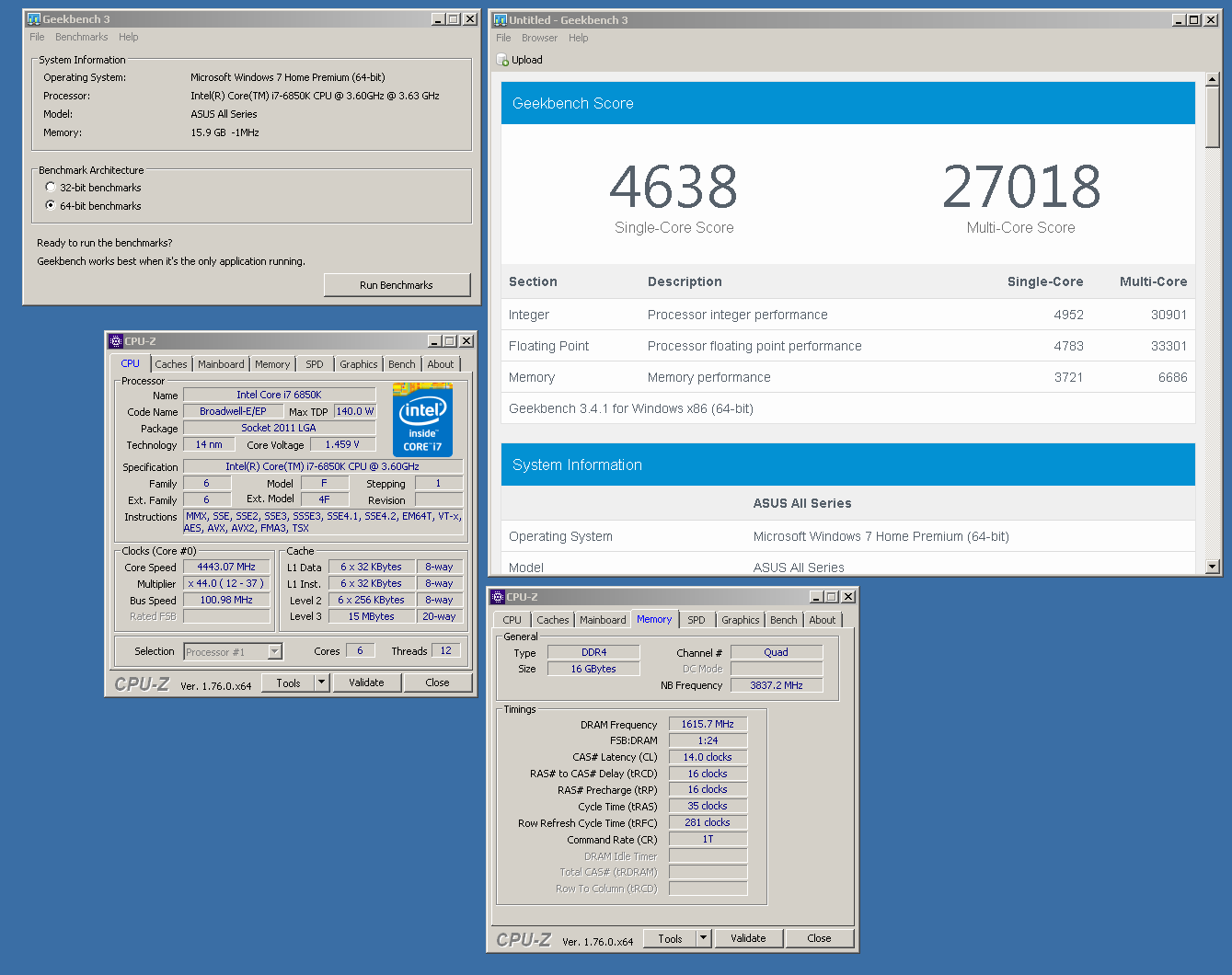Click the Upload button in the Geekbench results
This screenshot has height=975, width=1232.
(x=520, y=60)
